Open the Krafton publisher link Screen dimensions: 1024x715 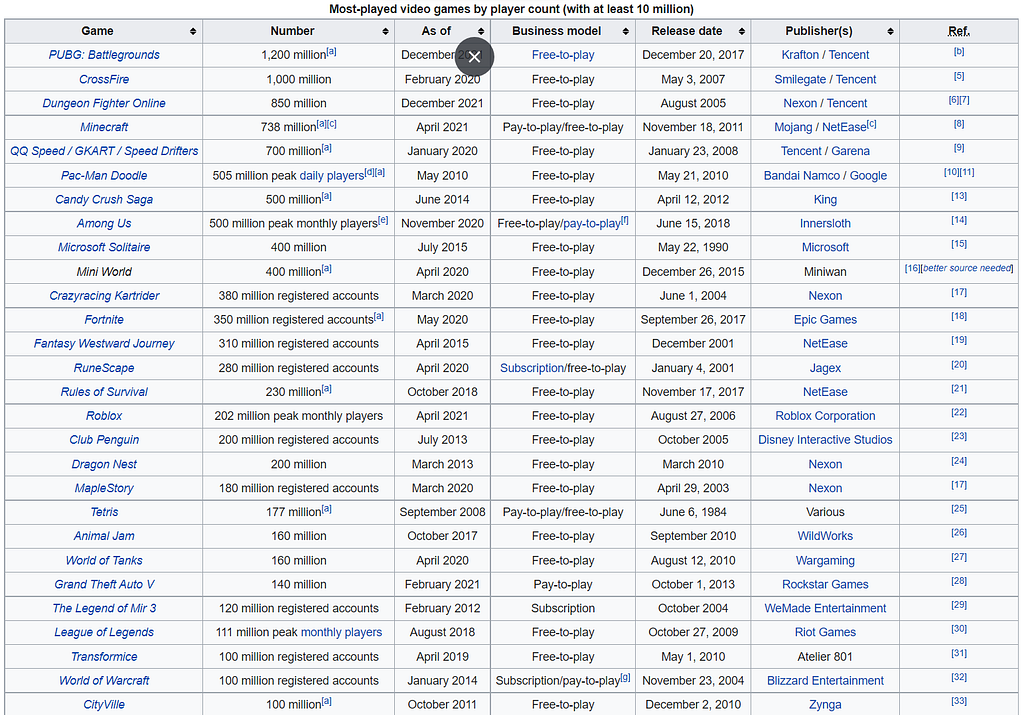(800, 55)
